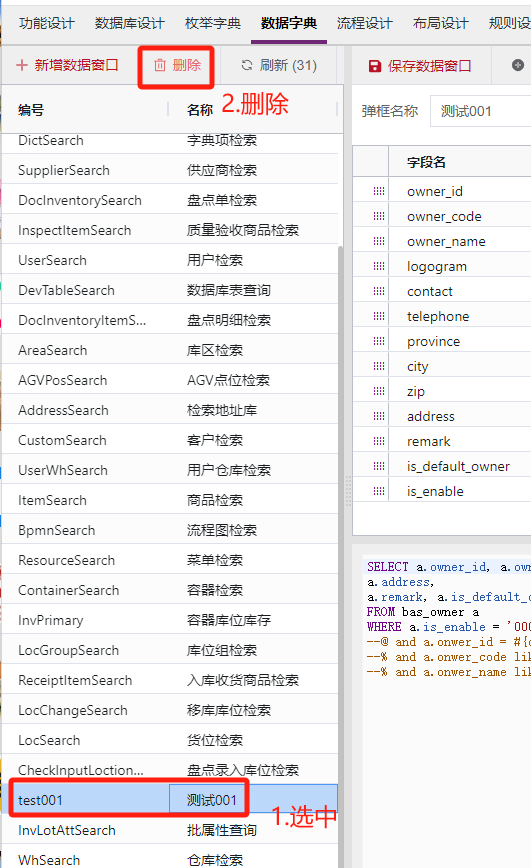Click the plus icon for 新增数据窗口
Viewport: 531px width, 868px height.
pos(22,65)
